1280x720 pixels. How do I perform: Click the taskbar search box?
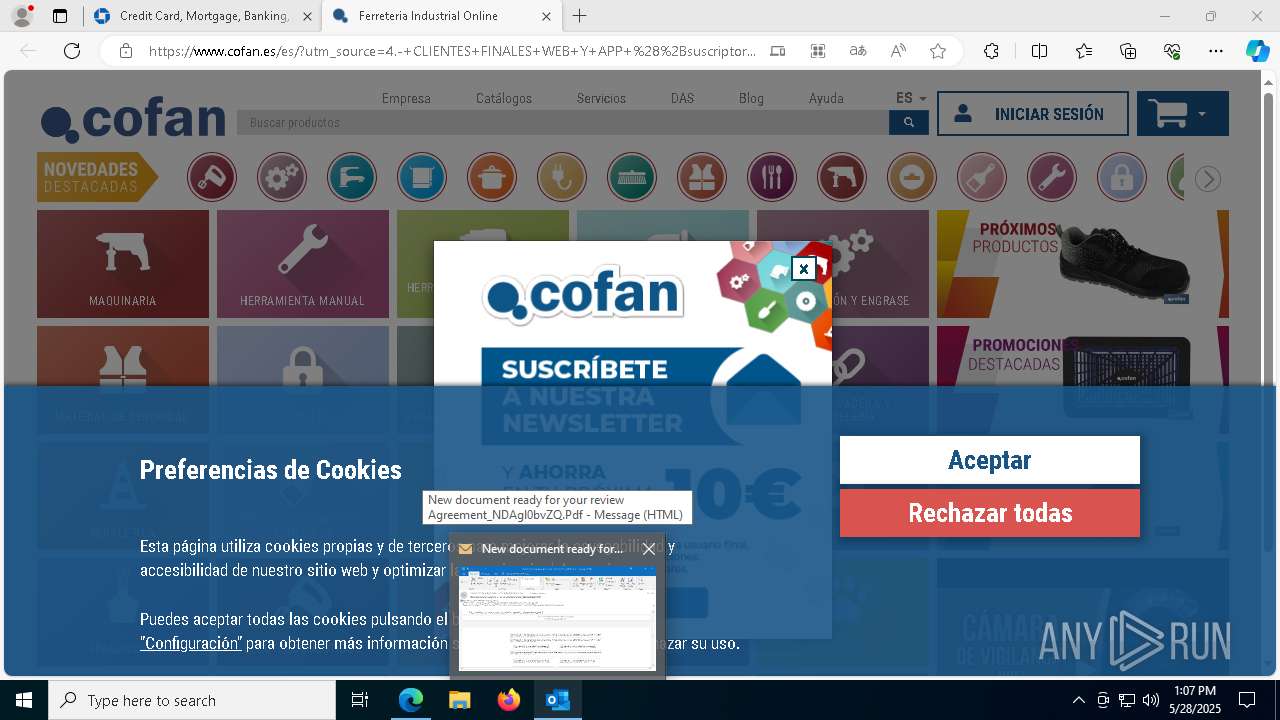(192, 700)
